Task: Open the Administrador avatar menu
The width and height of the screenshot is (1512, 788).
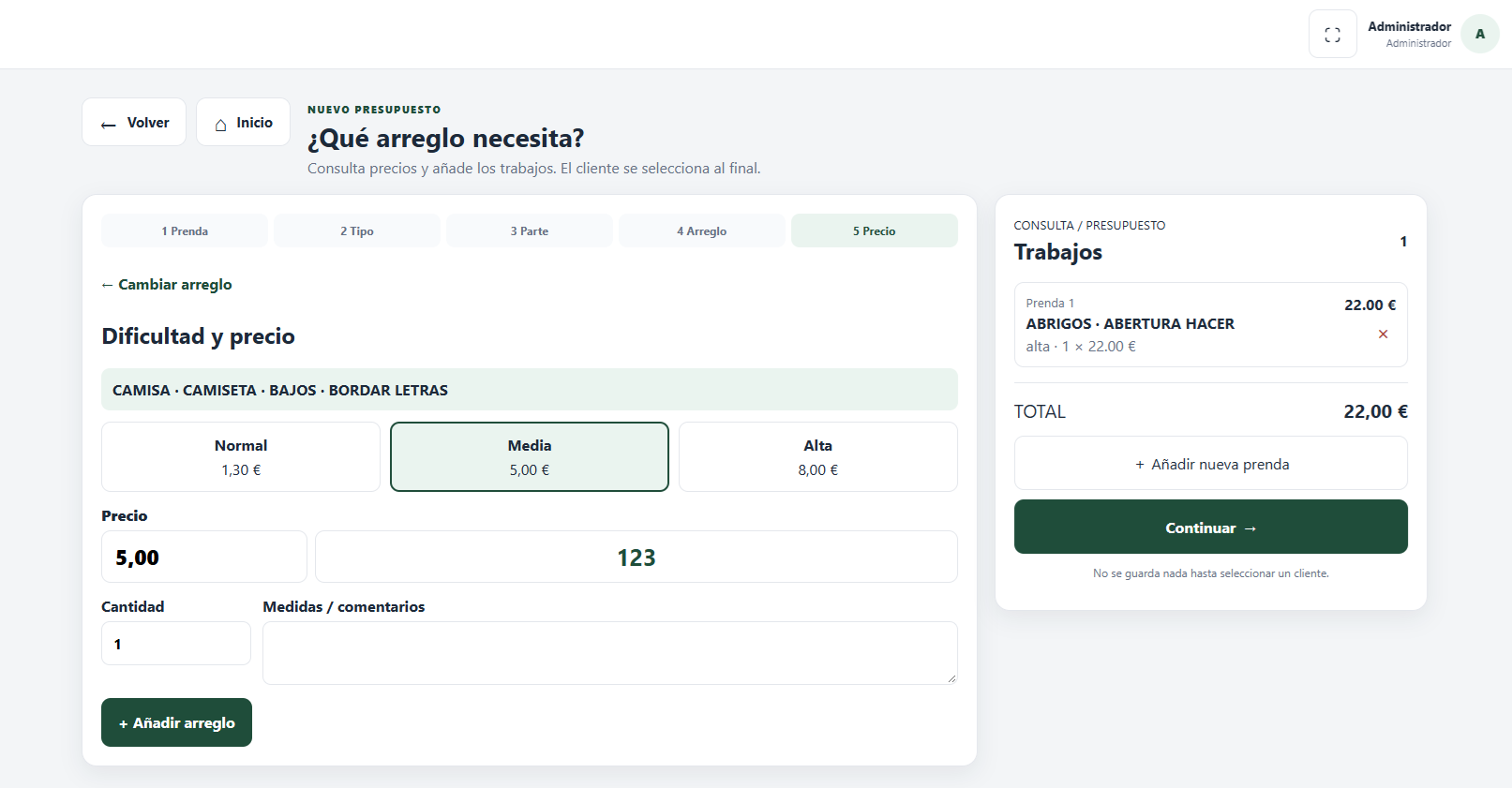Action: pos(1480,35)
